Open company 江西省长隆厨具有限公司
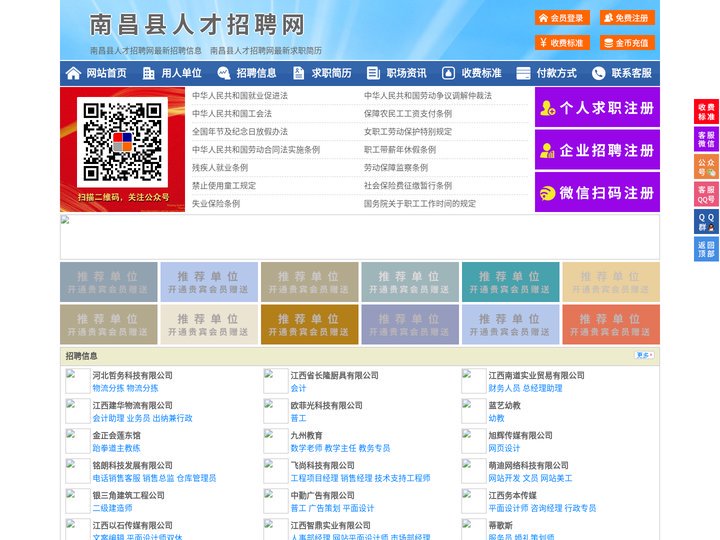The width and height of the screenshot is (720, 540). click(334, 375)
